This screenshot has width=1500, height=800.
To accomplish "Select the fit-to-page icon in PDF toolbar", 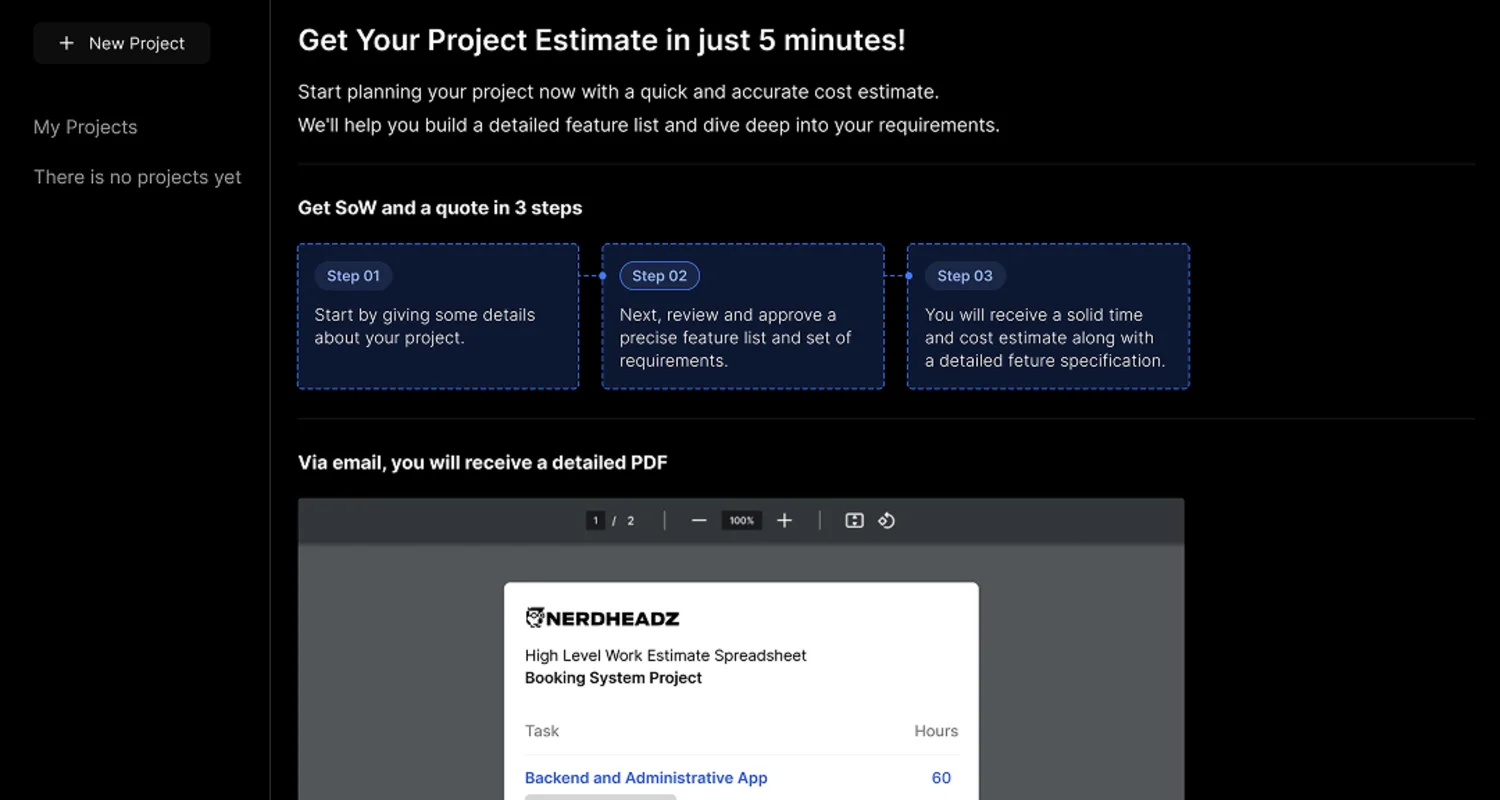I will [x=853, y=520].
